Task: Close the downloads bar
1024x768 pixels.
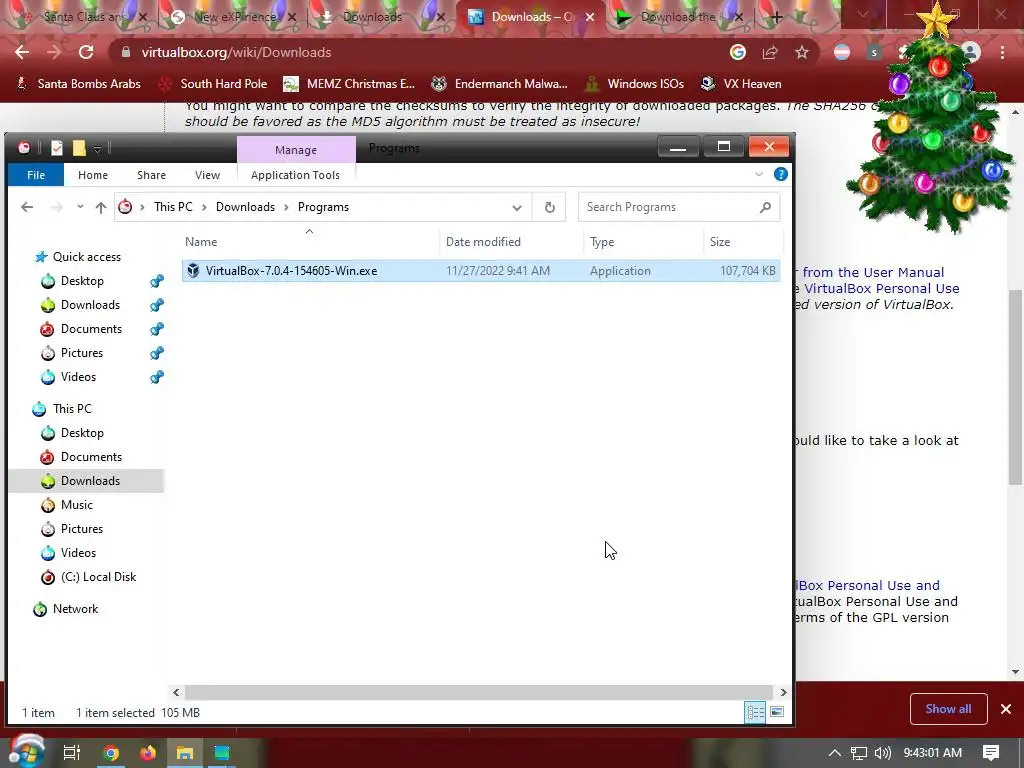Action: click(x=1006, y=709)
